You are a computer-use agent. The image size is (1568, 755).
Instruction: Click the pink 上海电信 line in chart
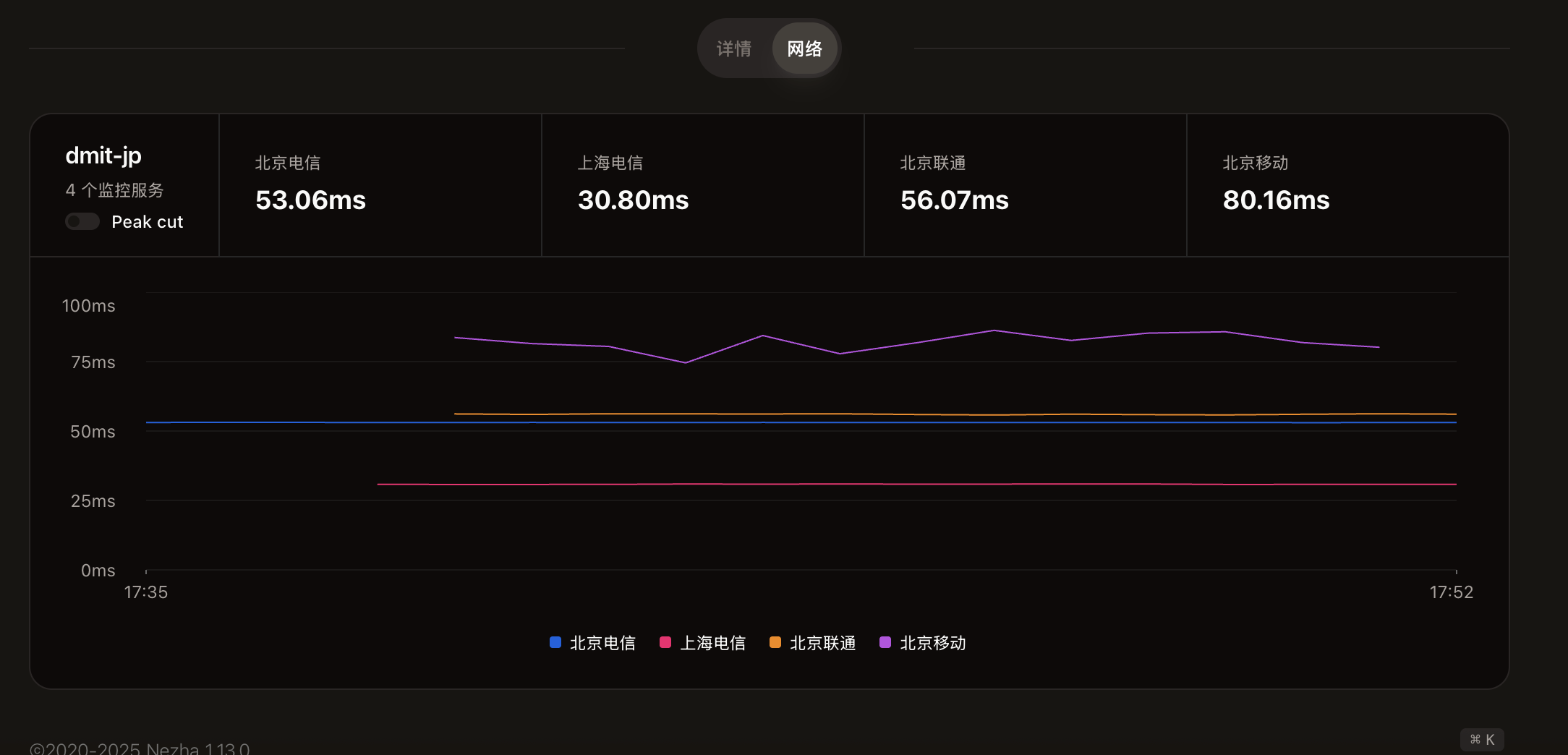[x=868, y=484]
